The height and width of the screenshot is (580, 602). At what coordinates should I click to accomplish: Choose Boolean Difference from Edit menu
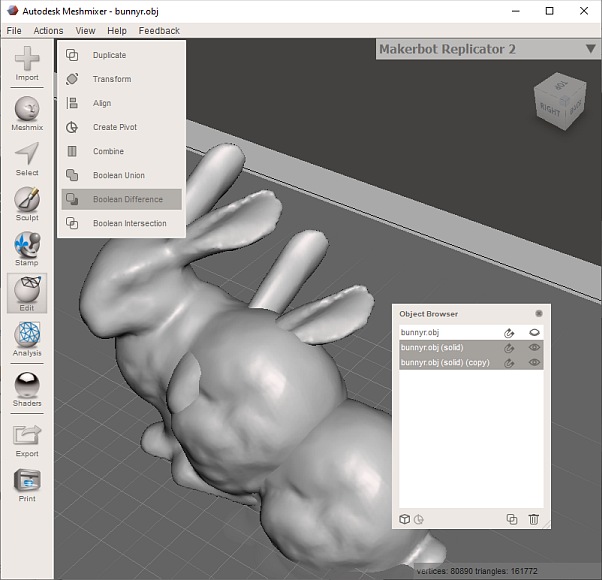point(127,199)
